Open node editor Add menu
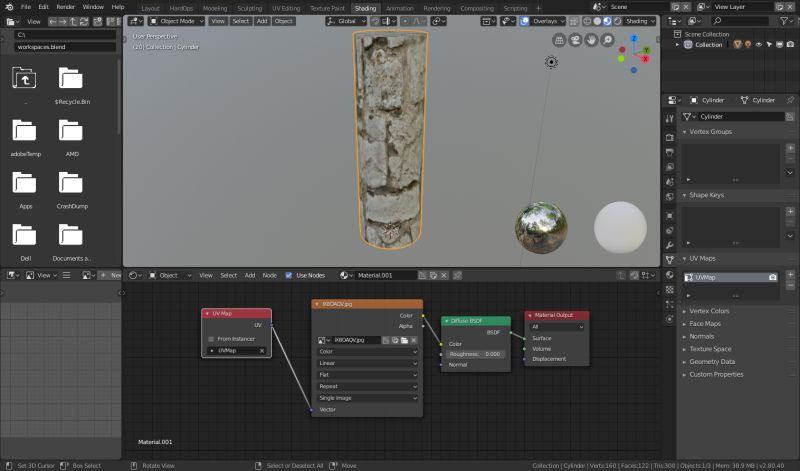This screenshot has height=471, width=800. point(249,275)
